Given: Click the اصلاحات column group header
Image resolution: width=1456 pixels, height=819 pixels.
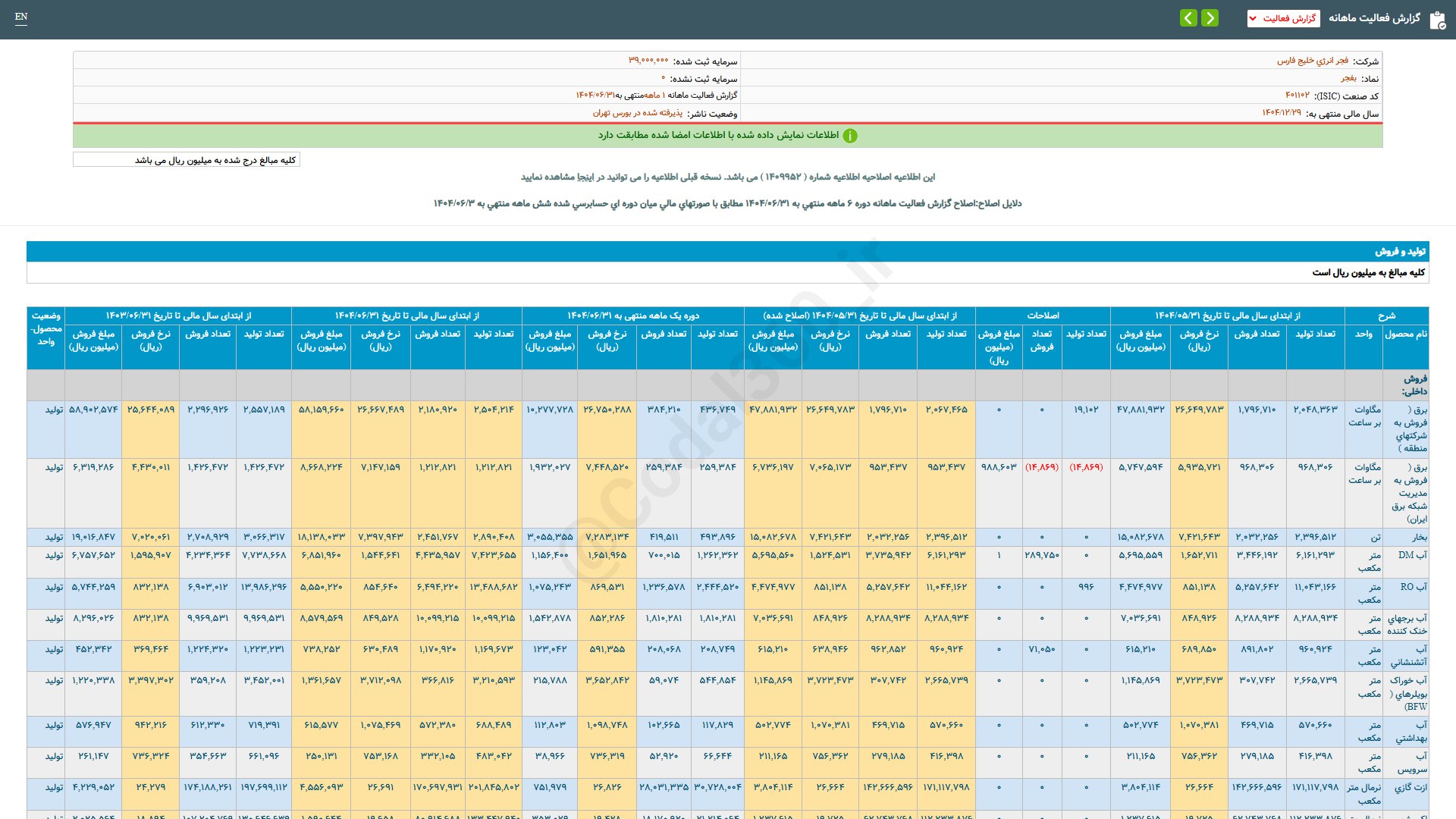Looking at the screenshot, I should (x=1043, y=315).
